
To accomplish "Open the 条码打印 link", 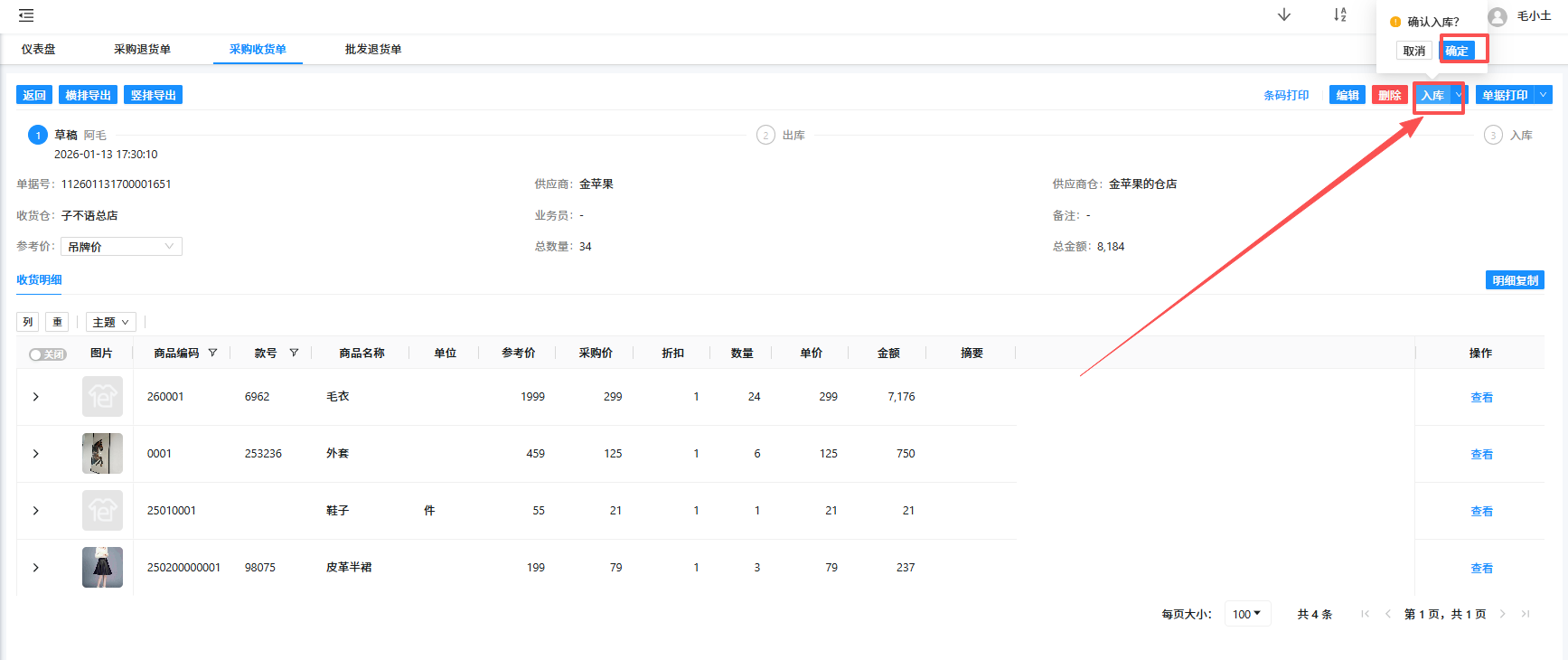I will point(1286,95).
